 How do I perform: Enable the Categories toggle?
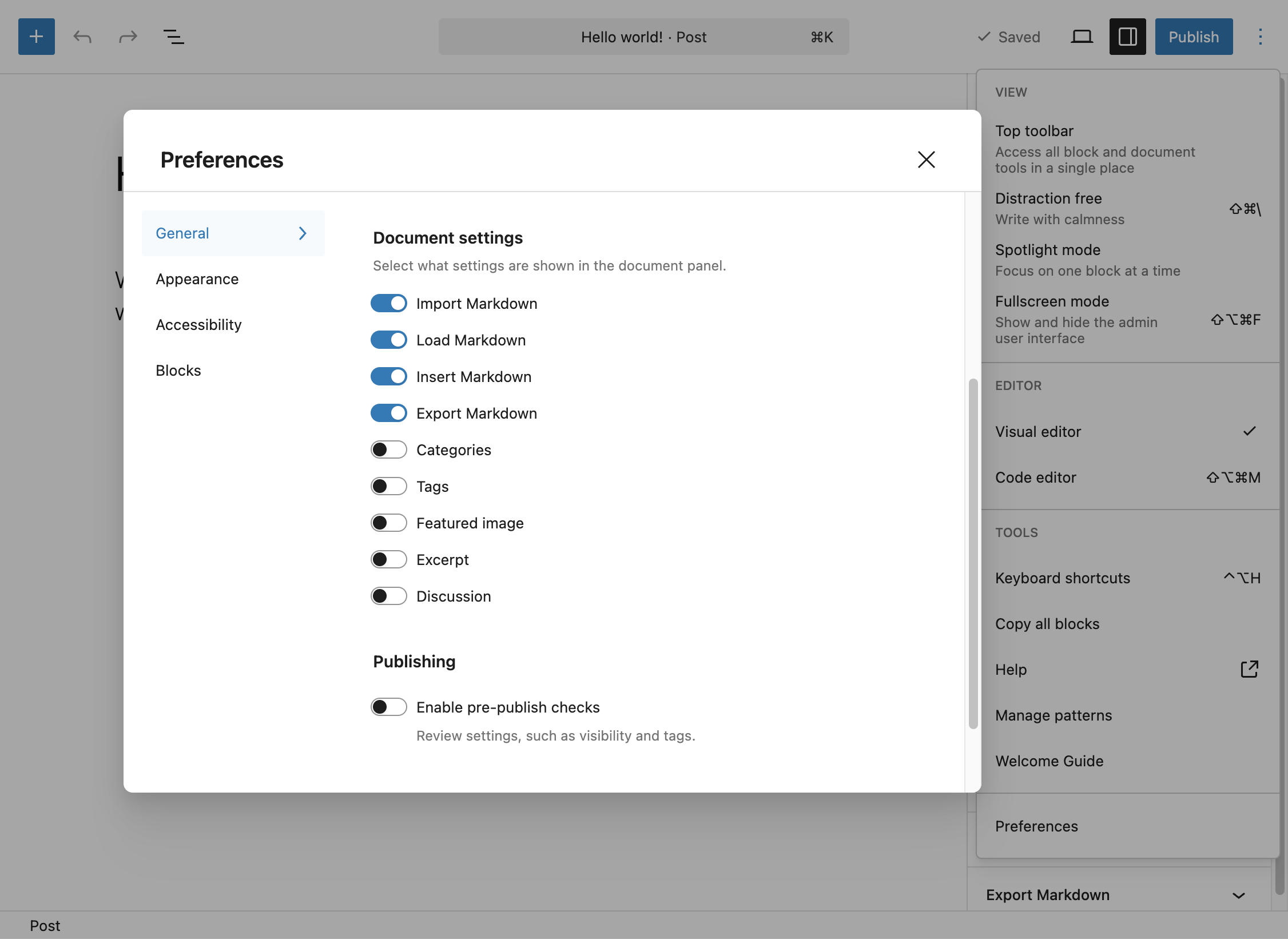point(389,449)
